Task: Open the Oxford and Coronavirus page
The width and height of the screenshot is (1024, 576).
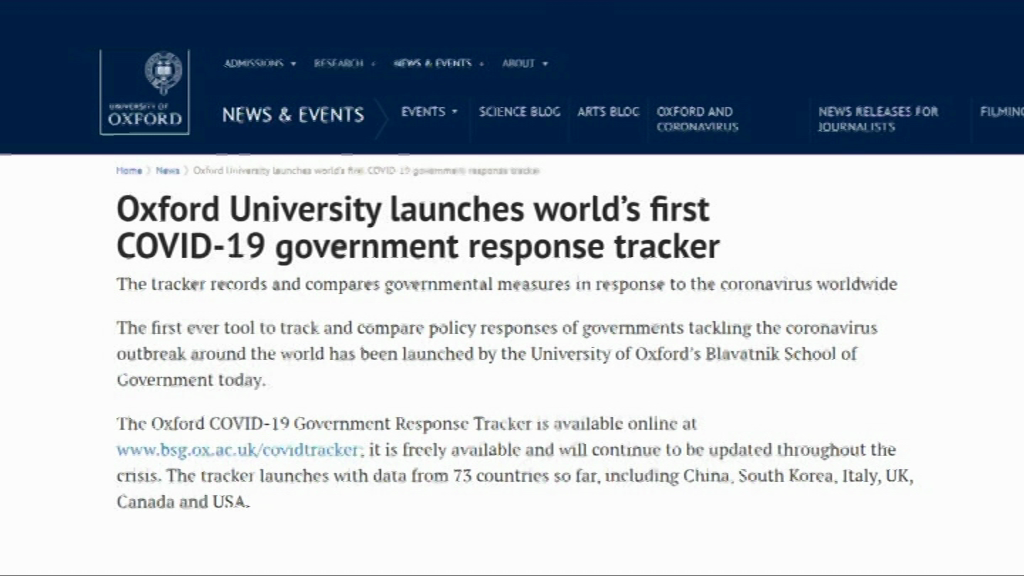Action: tap(697, 119)
